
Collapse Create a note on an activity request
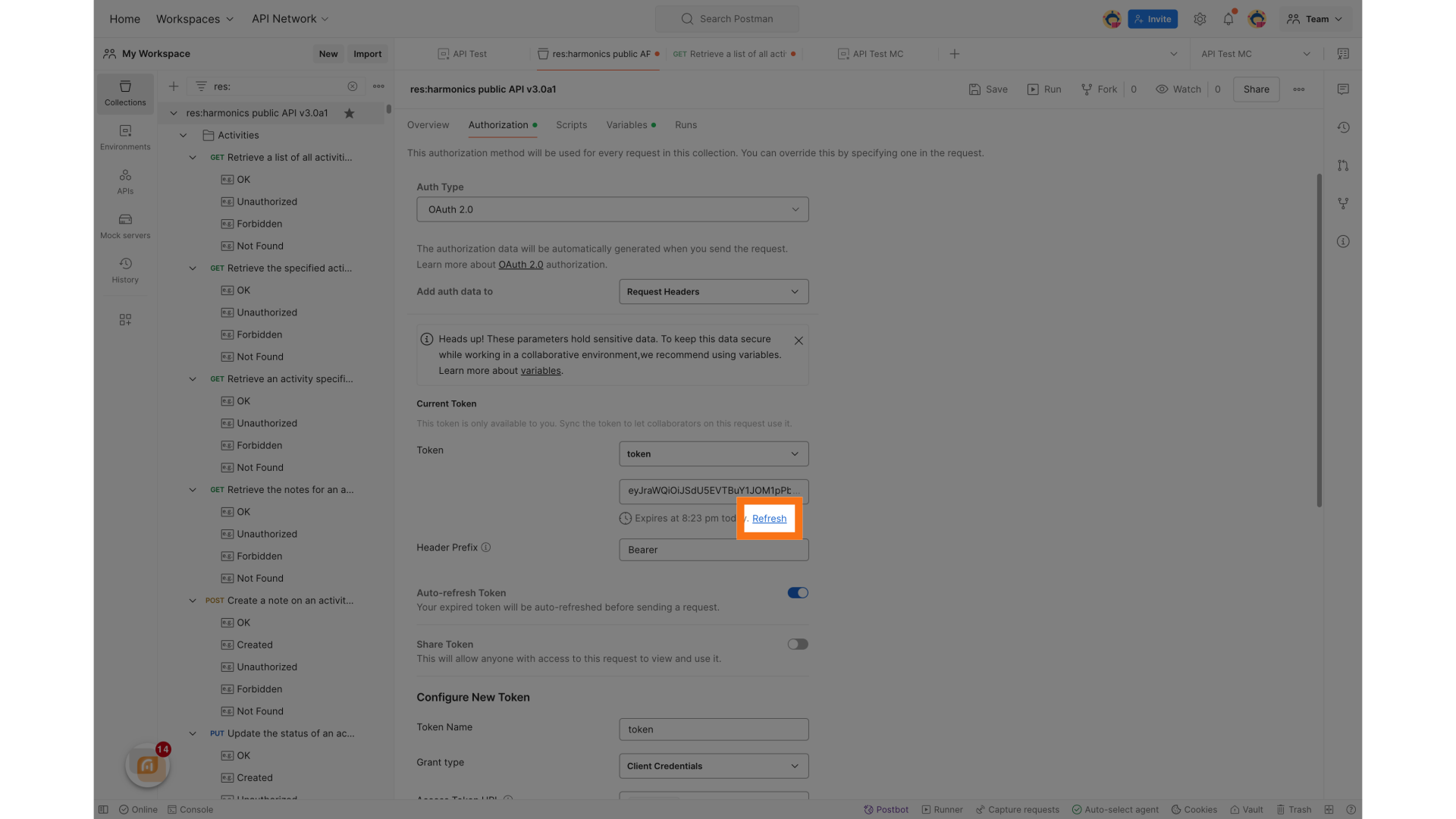(x=193, y=601)
